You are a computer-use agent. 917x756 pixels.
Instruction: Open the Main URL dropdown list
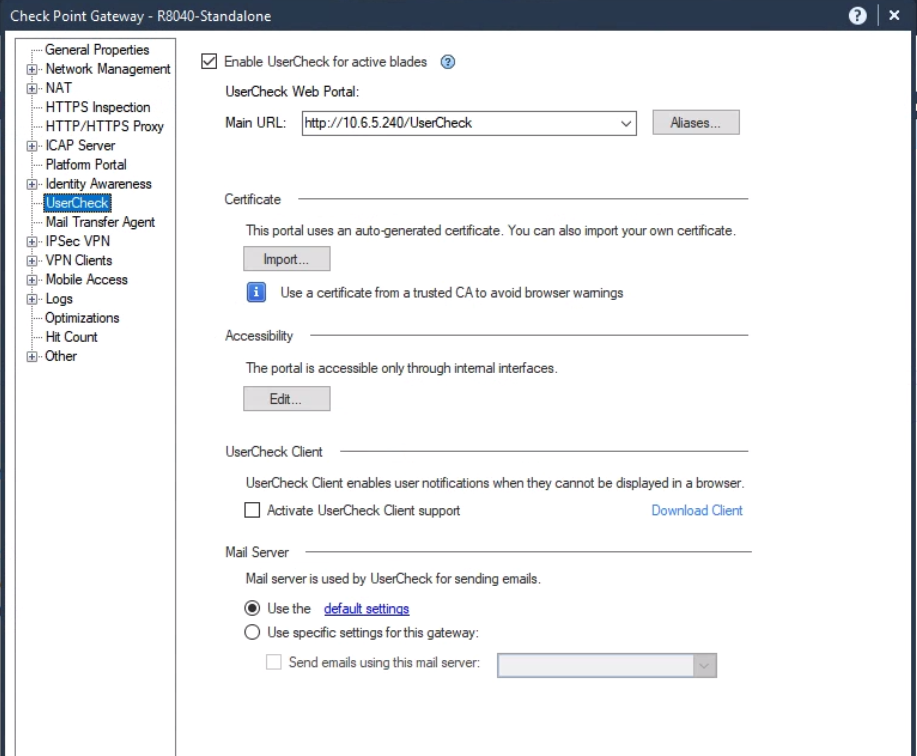[626, 123]
